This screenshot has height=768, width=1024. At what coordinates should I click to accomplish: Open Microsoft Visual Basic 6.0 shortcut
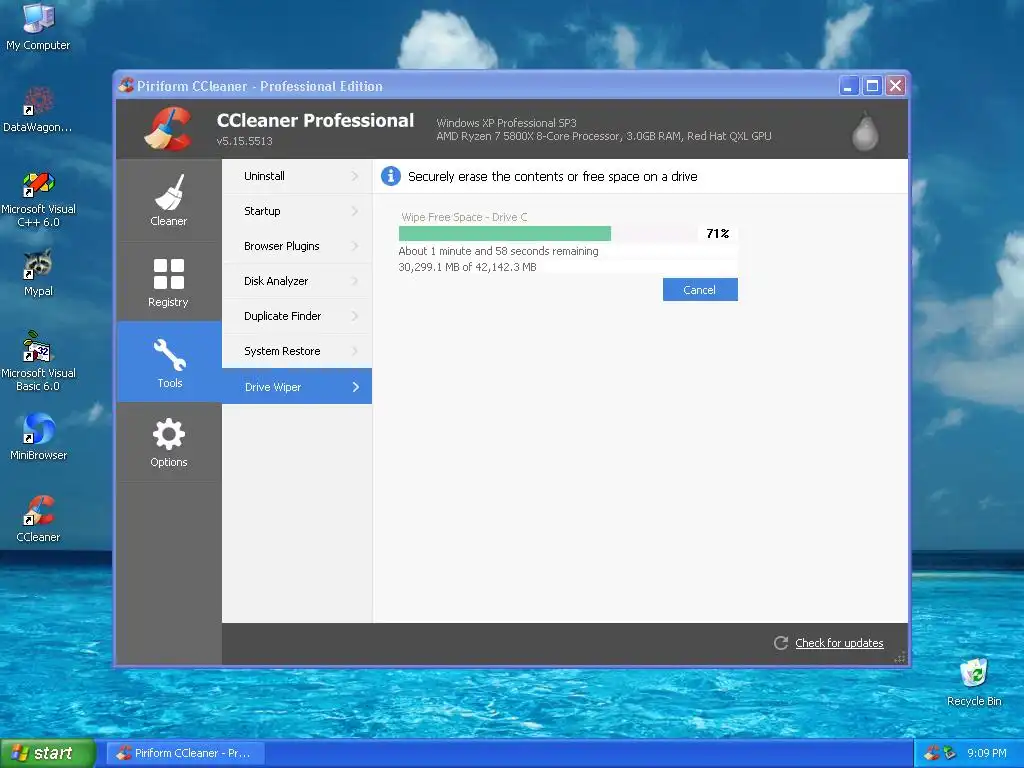coord(37,347)
